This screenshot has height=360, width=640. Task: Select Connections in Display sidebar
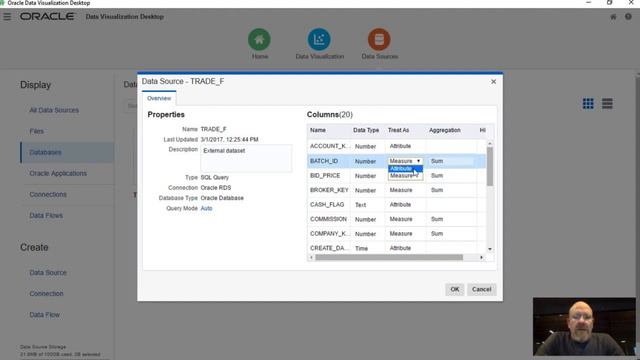[x=48, y=194]
